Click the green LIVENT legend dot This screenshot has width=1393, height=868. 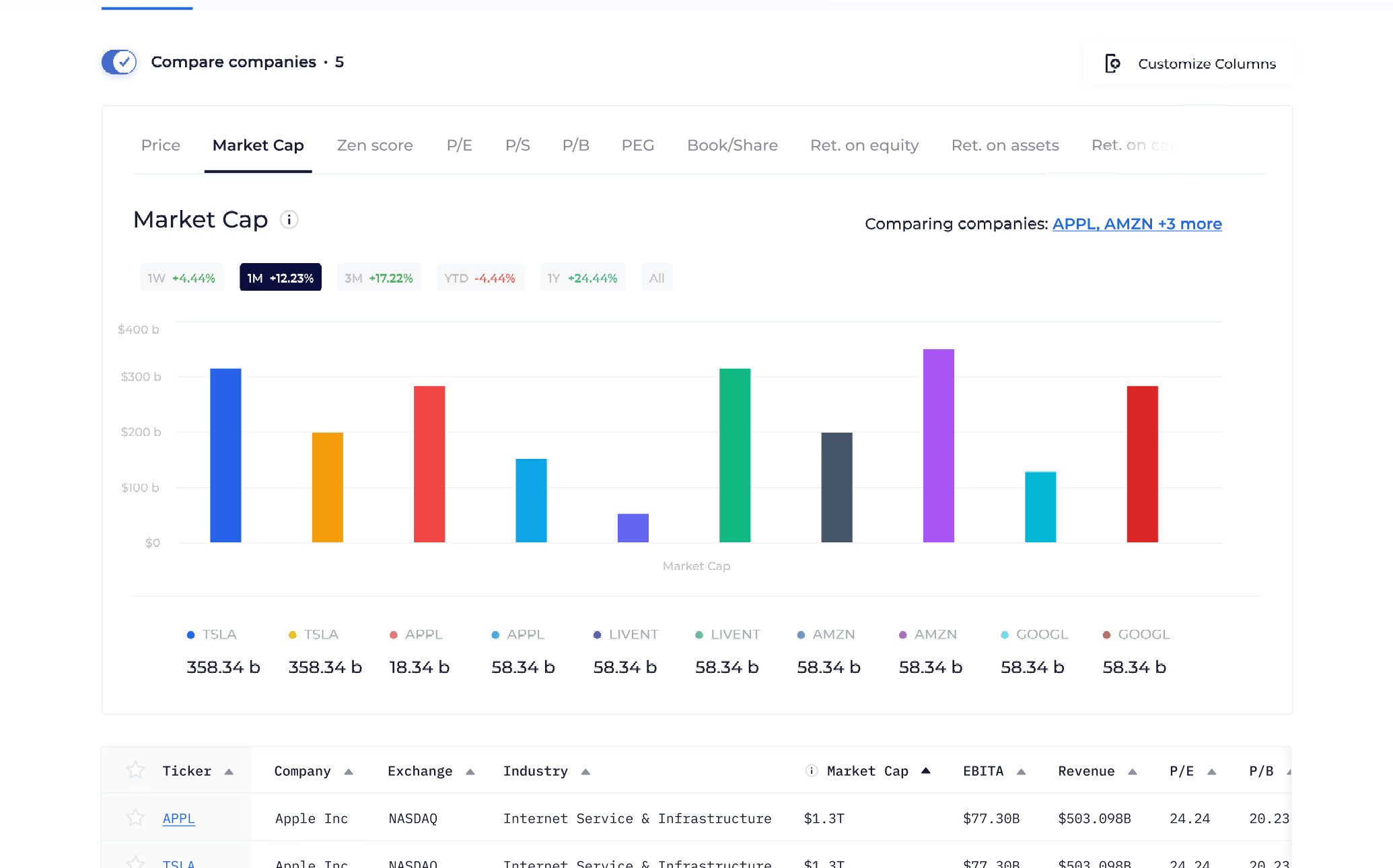pyautogui.click(x=699, y=635)
